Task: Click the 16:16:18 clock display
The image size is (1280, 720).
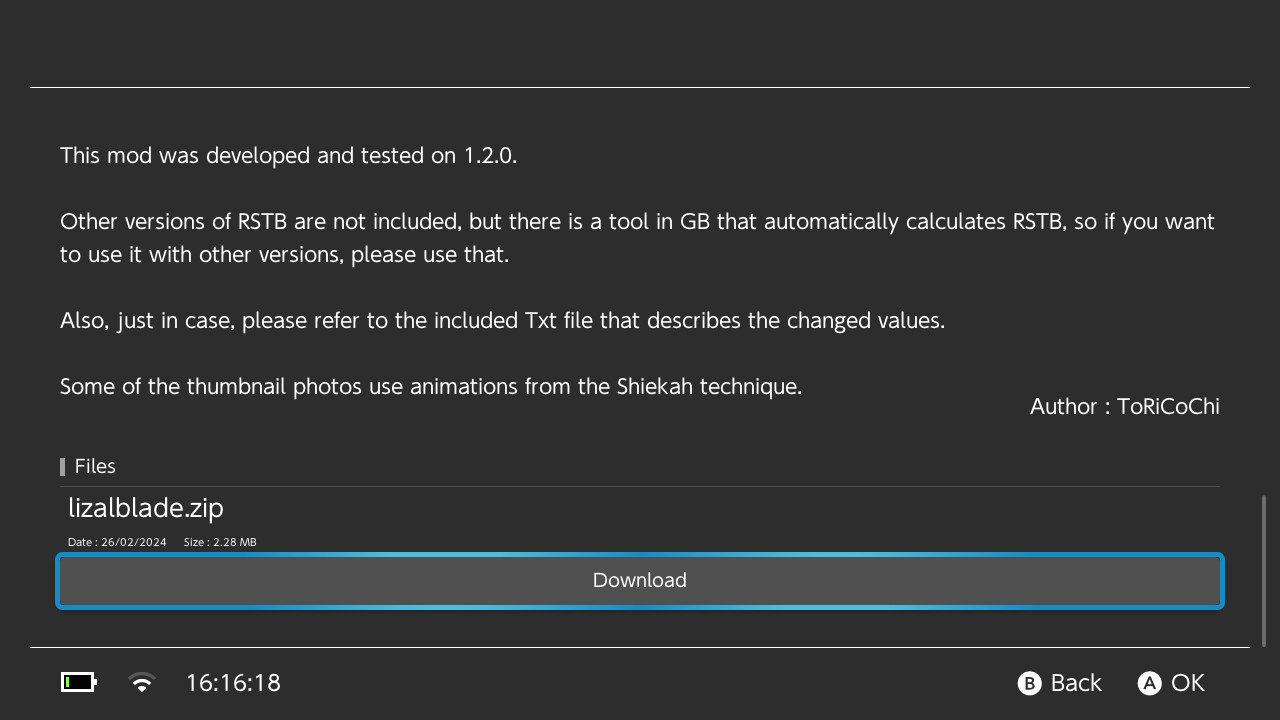Action: click(233, 683)
